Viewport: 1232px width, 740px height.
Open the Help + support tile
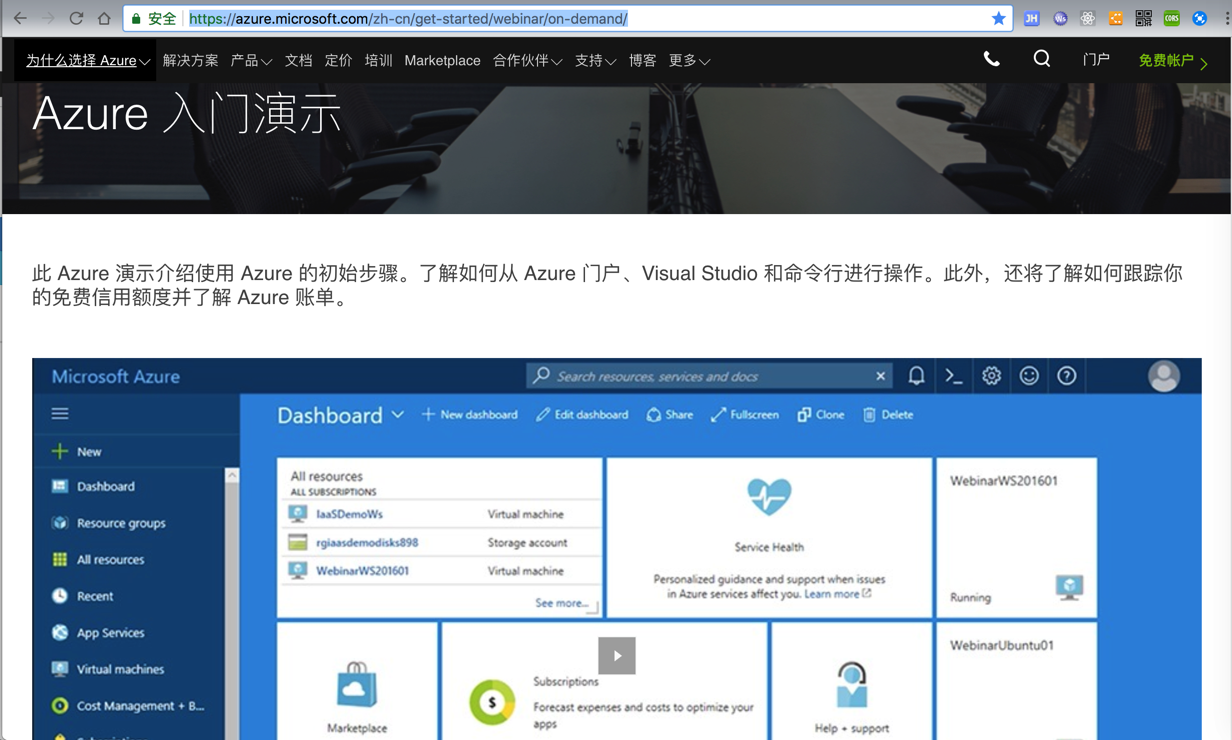point(851,681)
